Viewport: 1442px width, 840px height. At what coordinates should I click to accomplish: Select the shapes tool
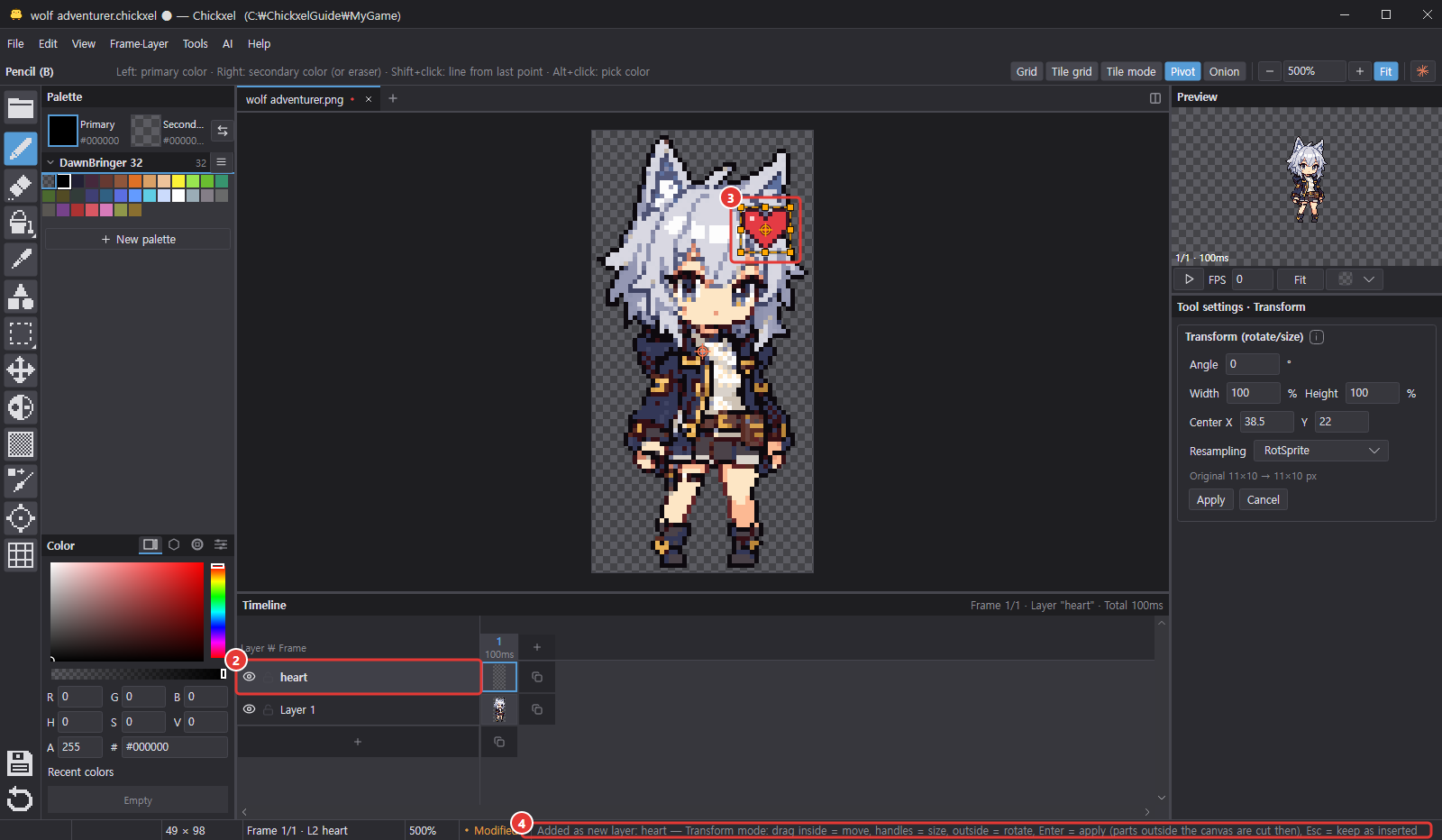[x=21, y=297]
